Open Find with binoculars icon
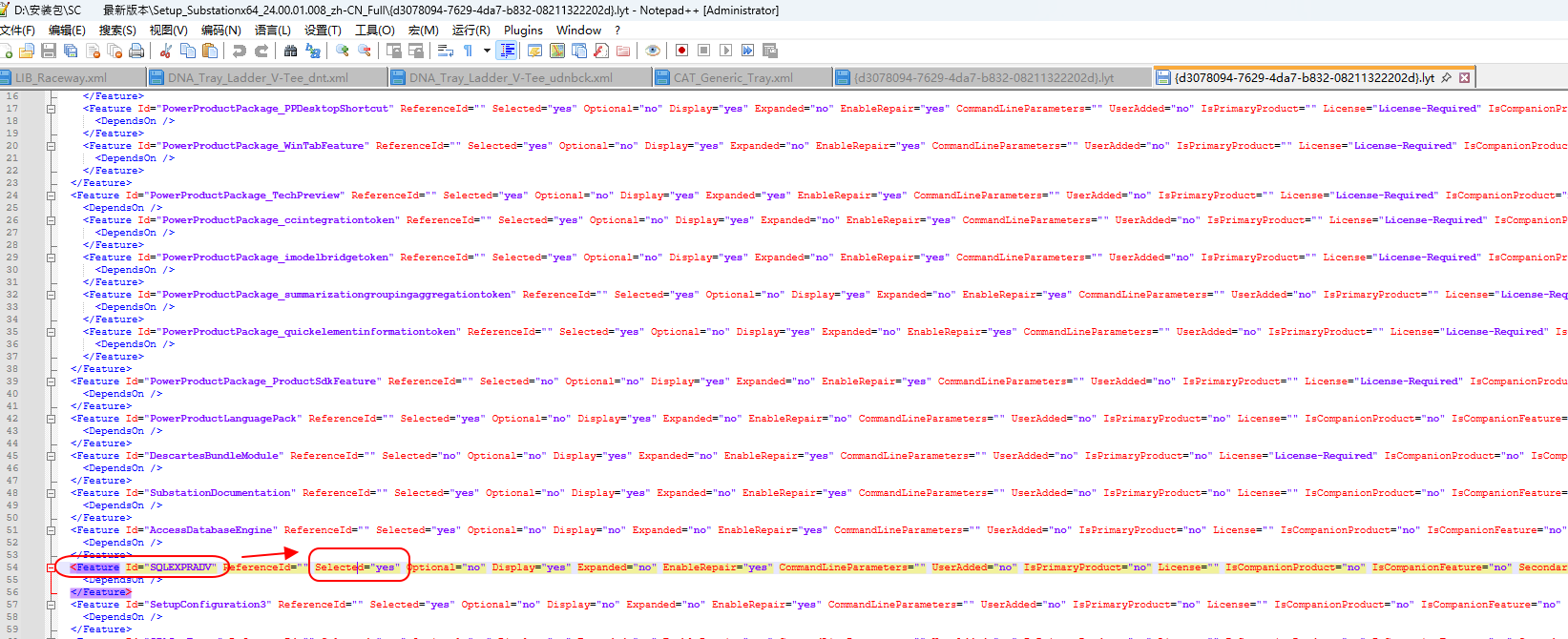1568x639 pixels. point(290,51)
